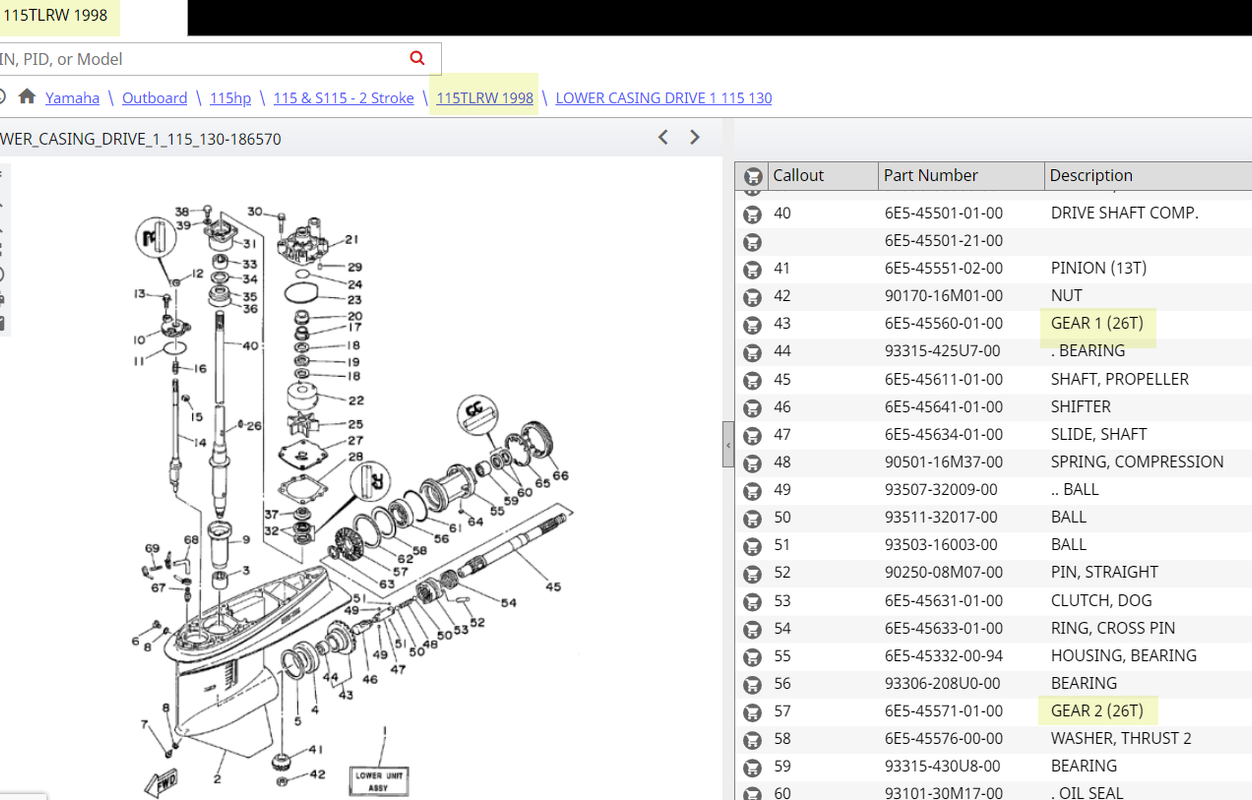
Task: Add CLUTCH, DOG to cart icon
Action: tap(752, 601)
